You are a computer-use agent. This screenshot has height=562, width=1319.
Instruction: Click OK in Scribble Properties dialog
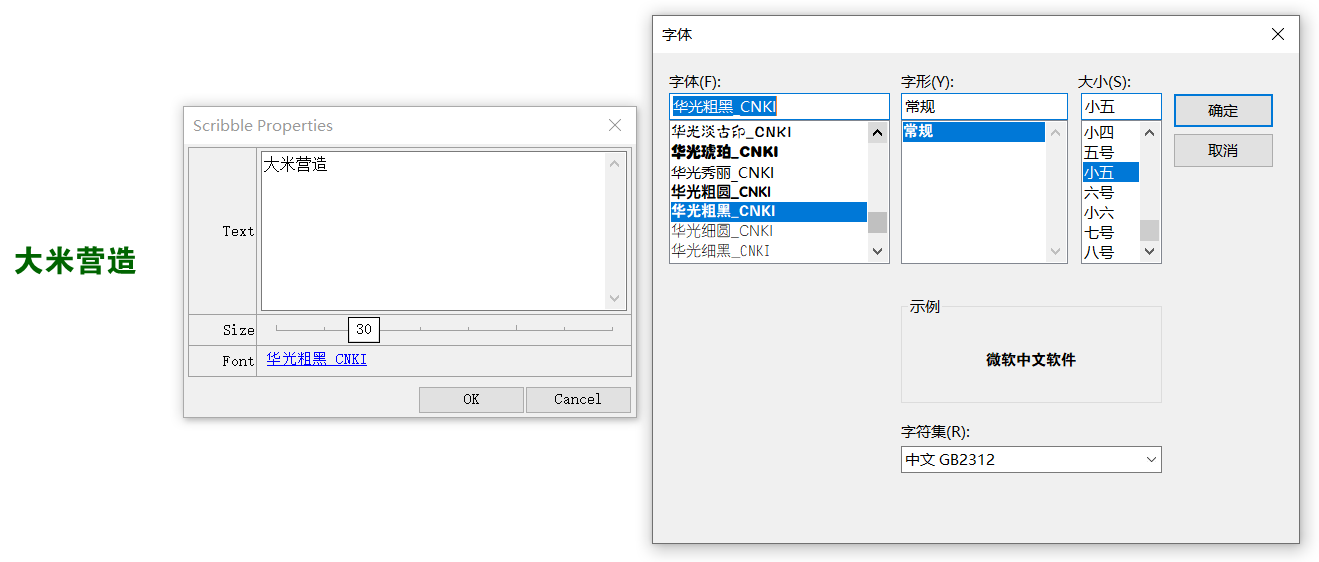(x=471, y=399)
